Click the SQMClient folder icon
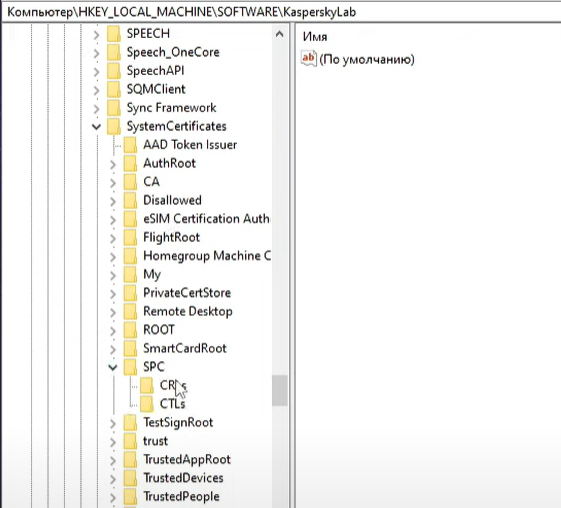Viewport: 561px width, 508px height. (x=114, y=89)
